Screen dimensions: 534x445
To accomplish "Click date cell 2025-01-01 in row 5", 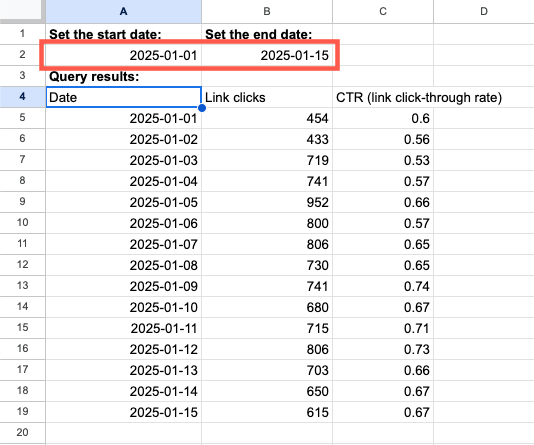I will tap(124, 118).
